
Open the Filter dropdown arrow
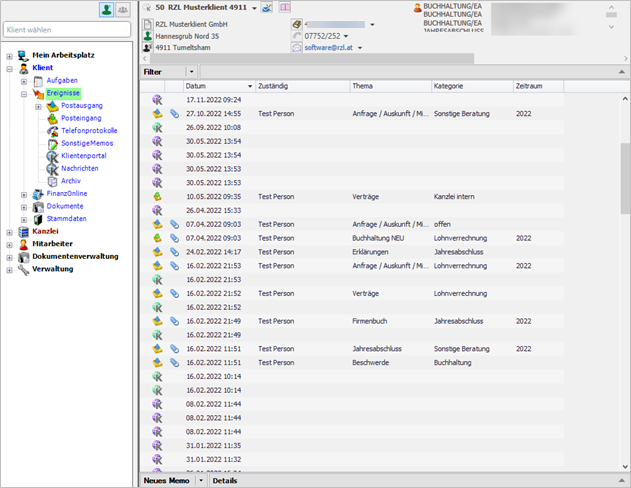click(192, 72)
